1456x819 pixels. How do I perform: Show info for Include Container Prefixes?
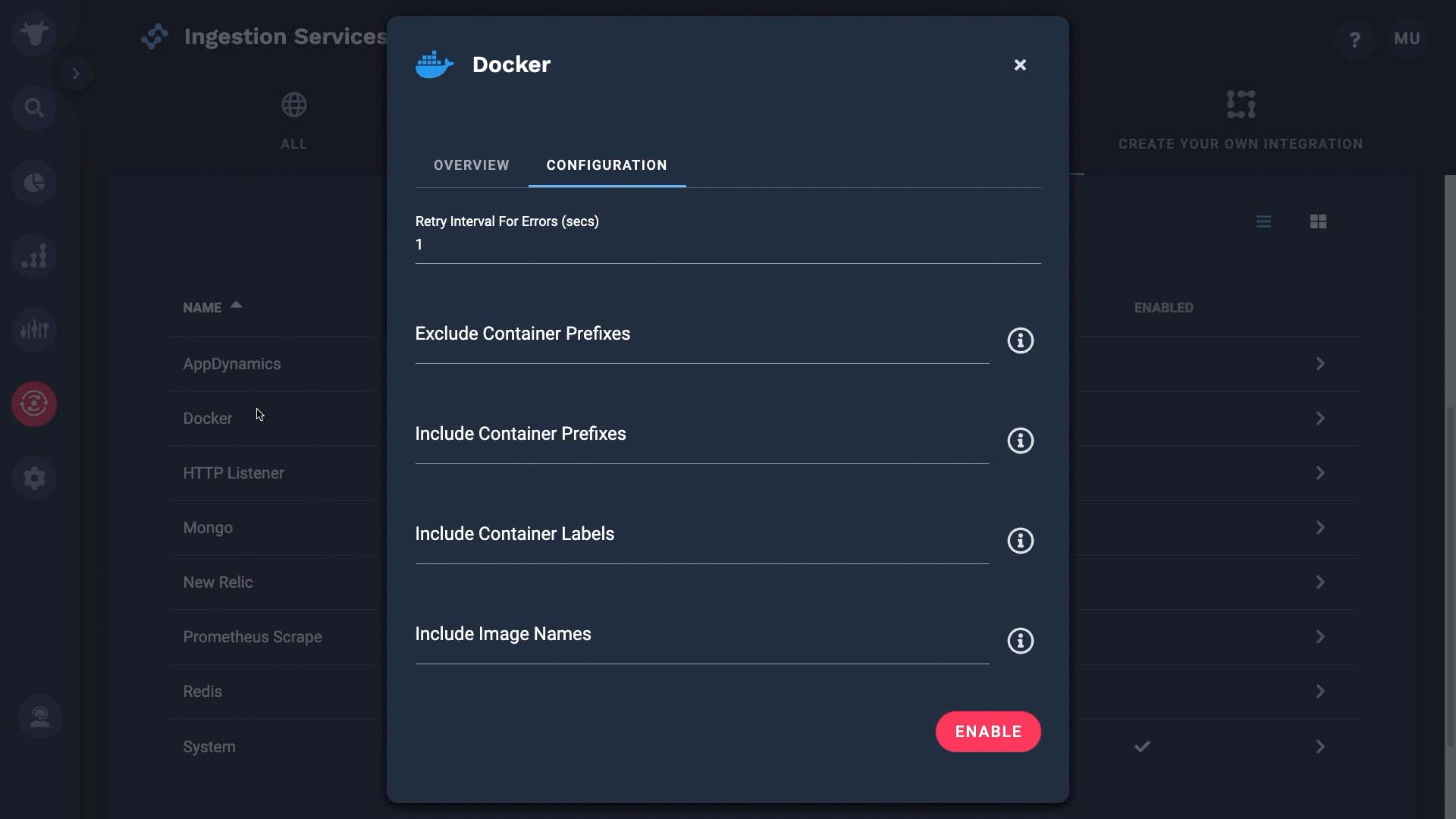tap(1020, 441)
